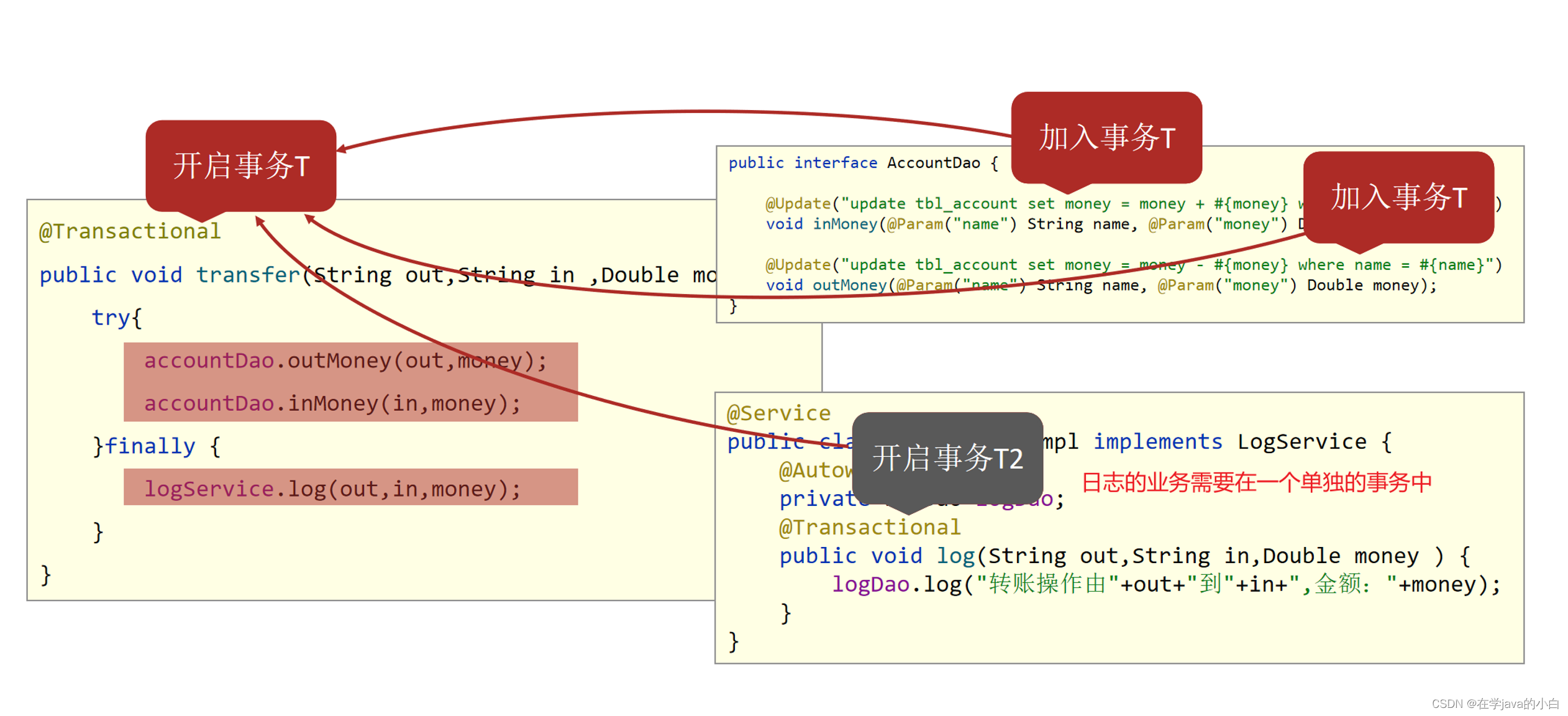Click the upper 加入事务T callout near AccountDao

pyautogui.click(x=1106, y=137)
